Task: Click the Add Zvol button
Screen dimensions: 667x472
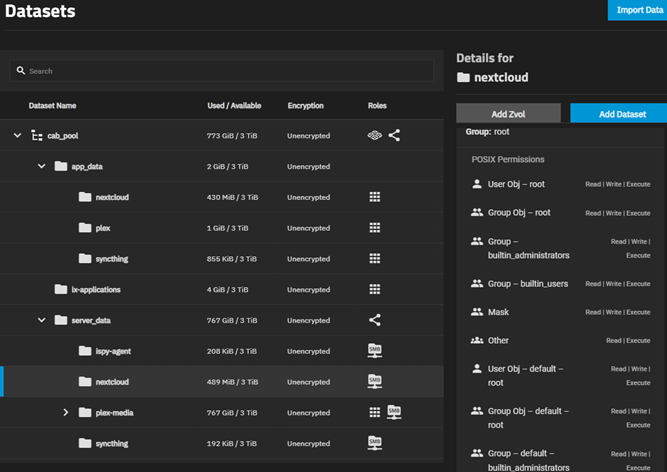Action: pos(508,114)
